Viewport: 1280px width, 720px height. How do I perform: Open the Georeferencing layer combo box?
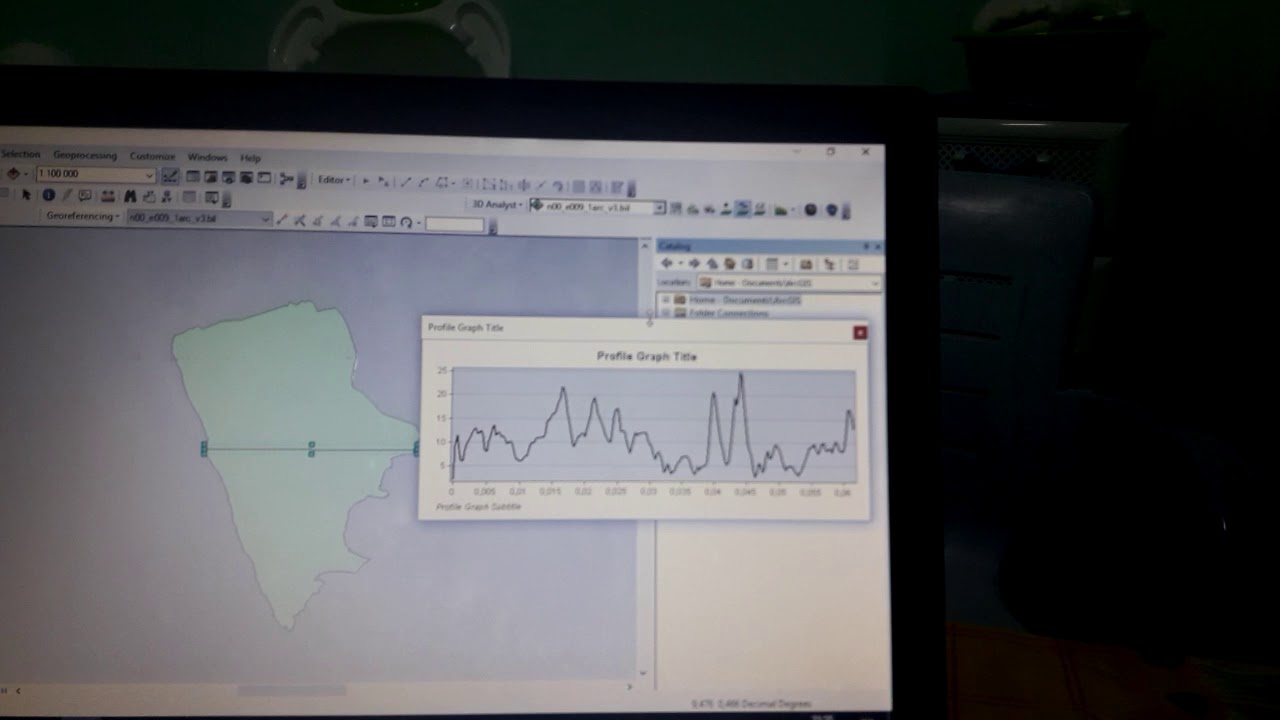199,218
